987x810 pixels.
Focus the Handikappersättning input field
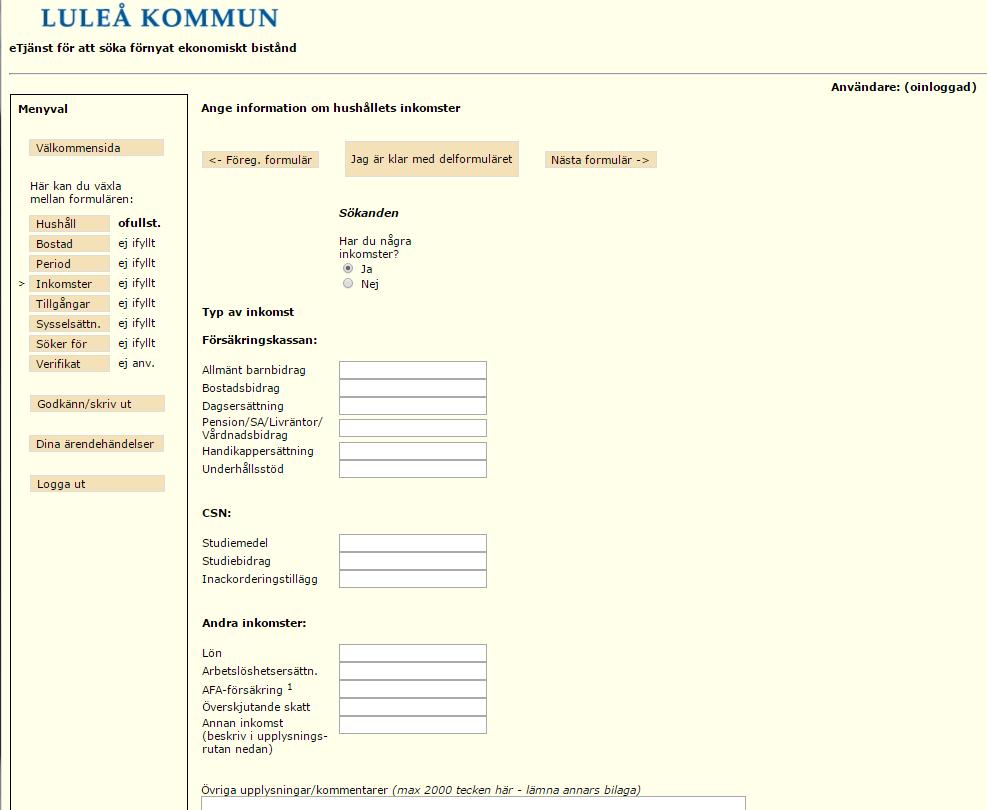coord(413,451)
